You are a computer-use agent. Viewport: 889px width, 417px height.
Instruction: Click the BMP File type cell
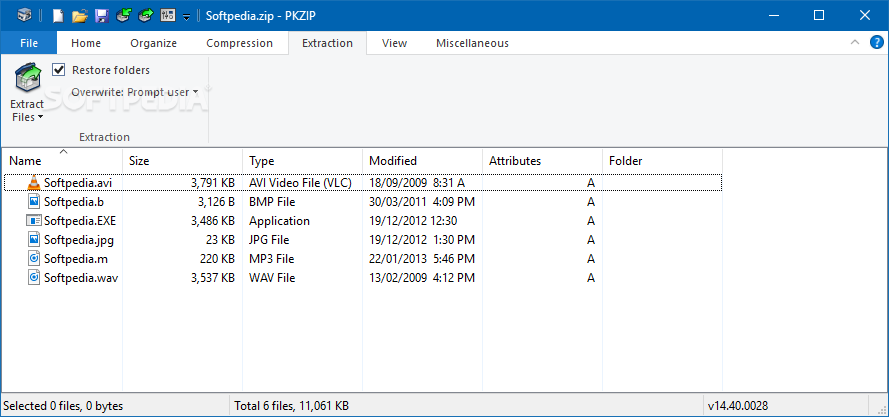pos(272,201)
